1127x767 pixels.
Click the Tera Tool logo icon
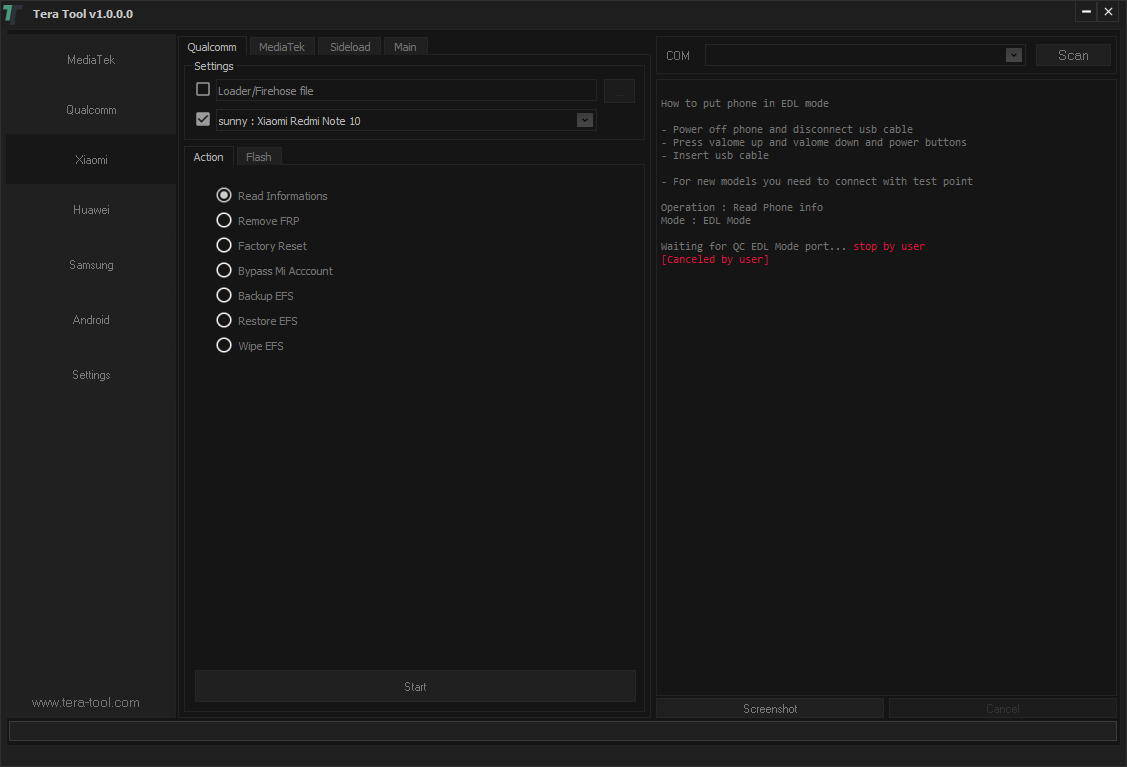pyautogui.click(x=12, y=13)
